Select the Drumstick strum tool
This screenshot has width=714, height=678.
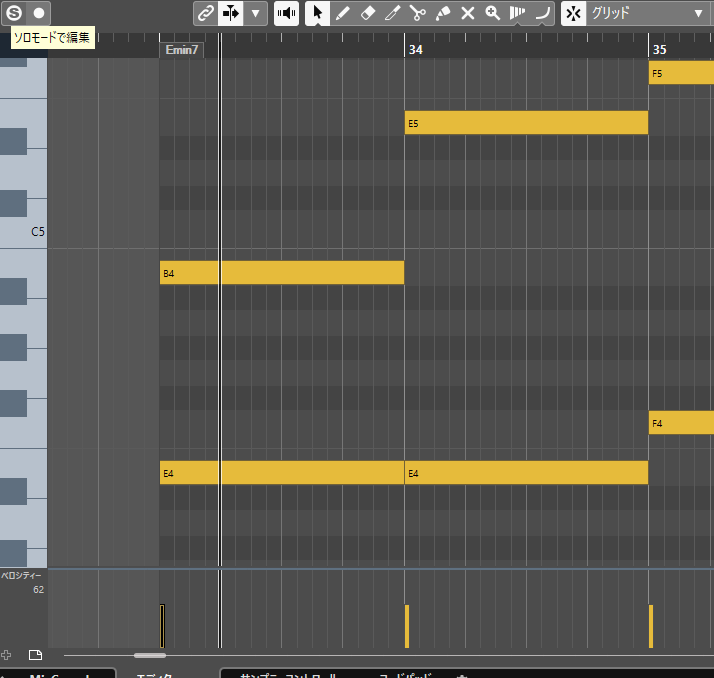517,13
